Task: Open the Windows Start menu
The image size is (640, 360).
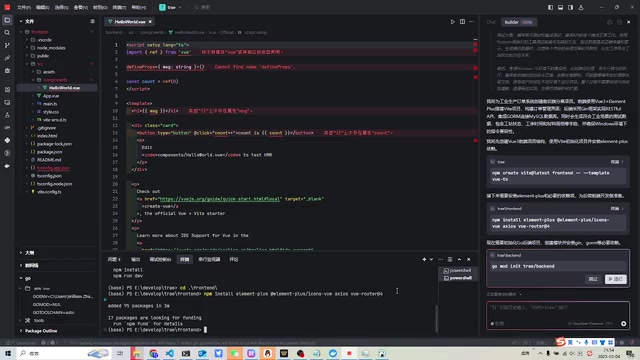Action: tap(7, 353)
